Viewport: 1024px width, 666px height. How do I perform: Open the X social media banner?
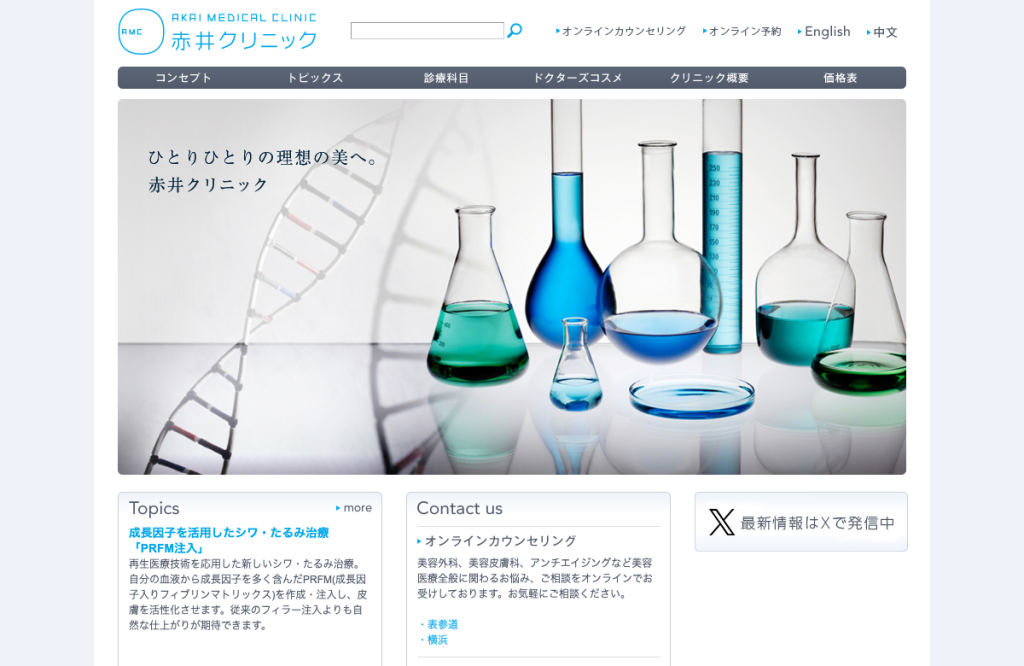tap(801, 522)
